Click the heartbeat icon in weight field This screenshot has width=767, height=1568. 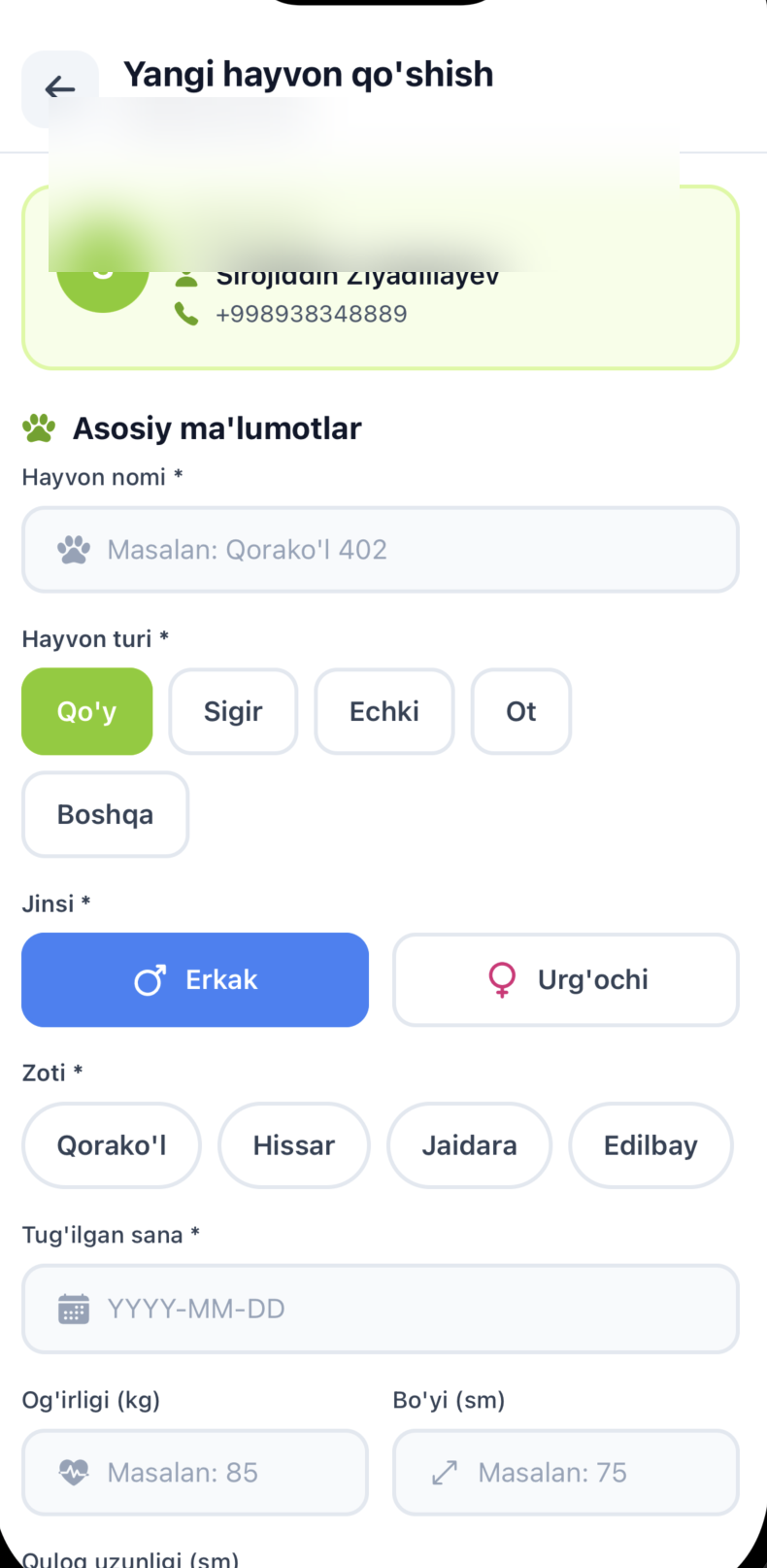click(x=74, y=1473)
